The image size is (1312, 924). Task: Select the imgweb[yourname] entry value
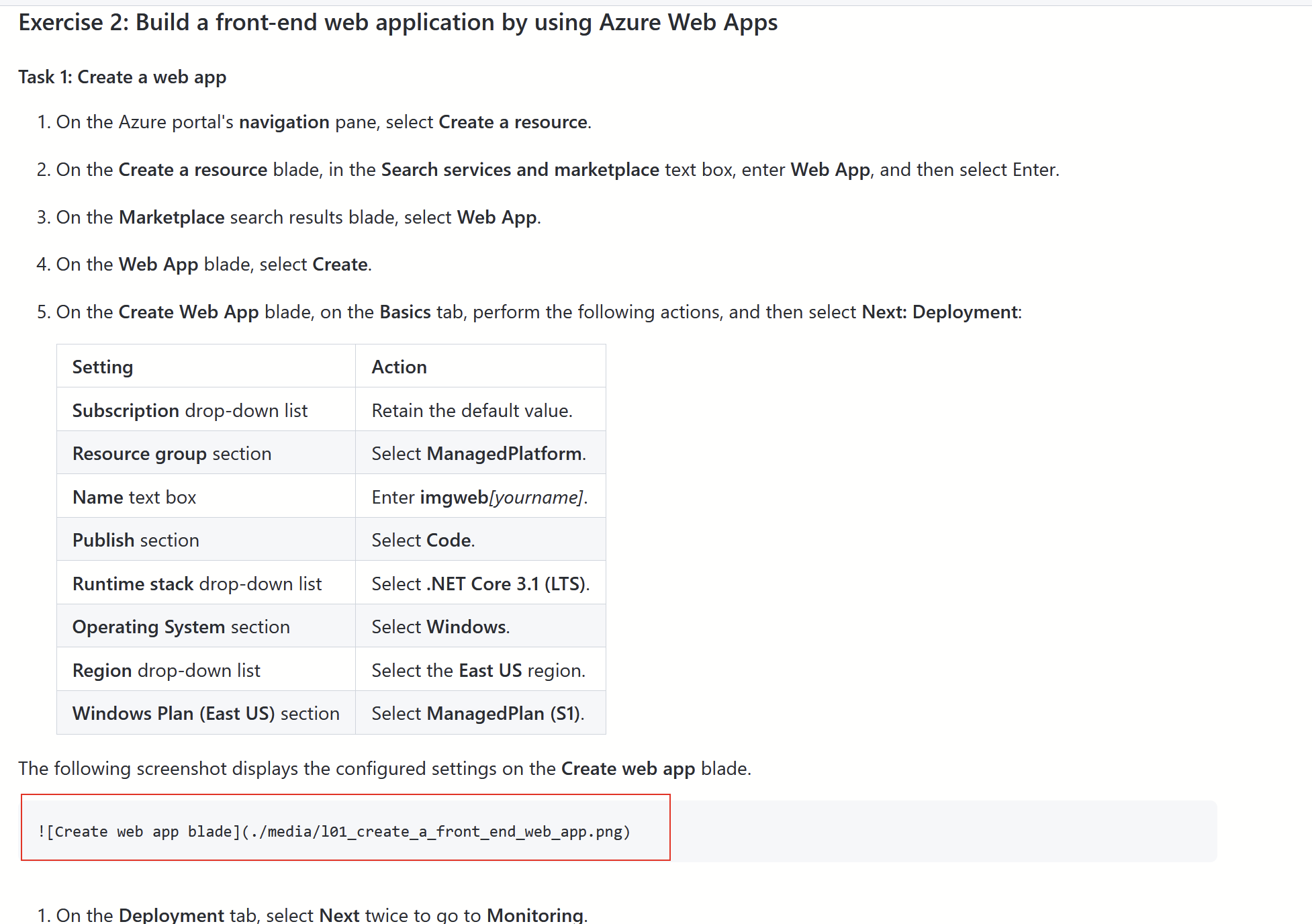(x=479, y=496)
